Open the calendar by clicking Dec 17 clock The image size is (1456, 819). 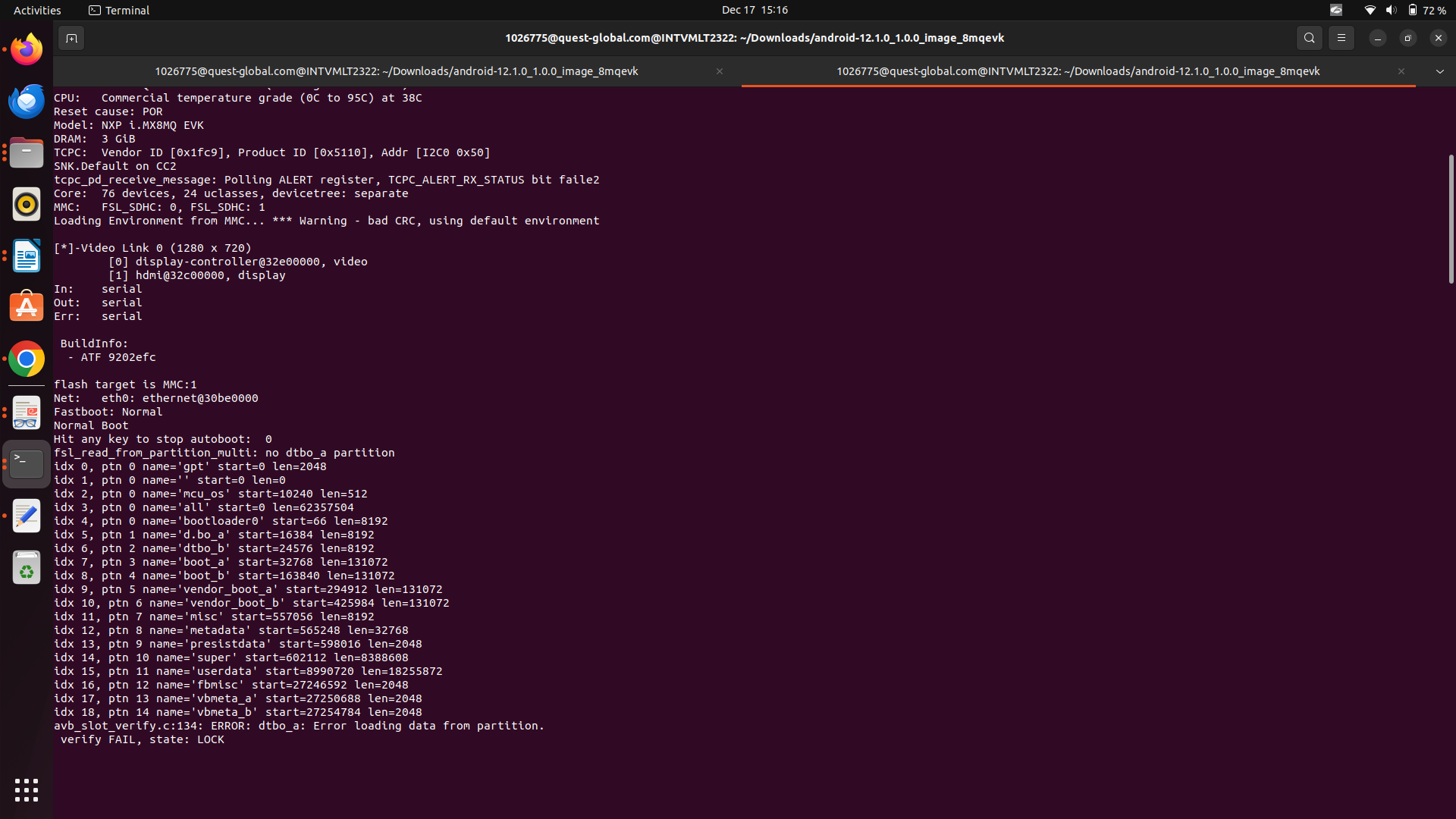click(x=755, y=10)
